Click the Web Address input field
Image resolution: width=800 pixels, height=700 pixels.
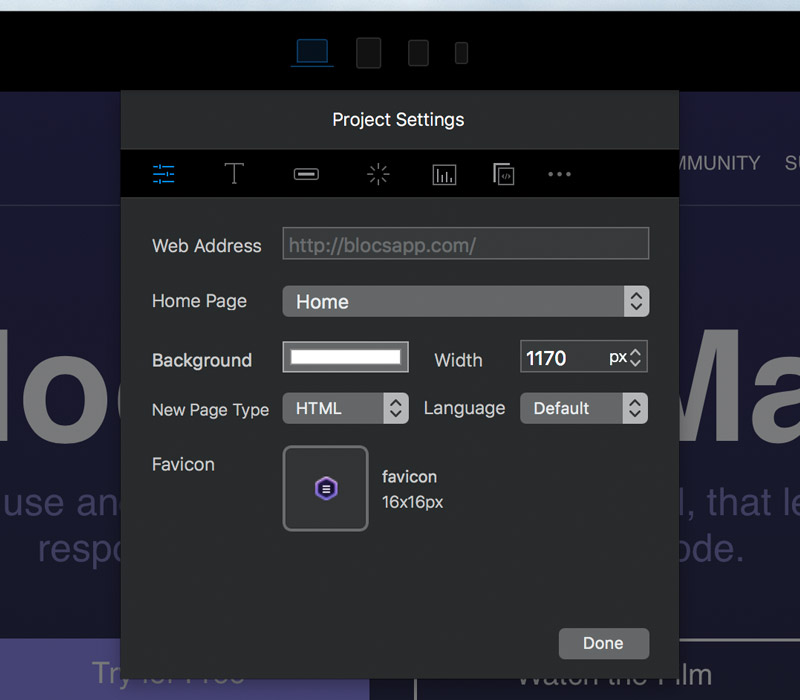(466, 243)
